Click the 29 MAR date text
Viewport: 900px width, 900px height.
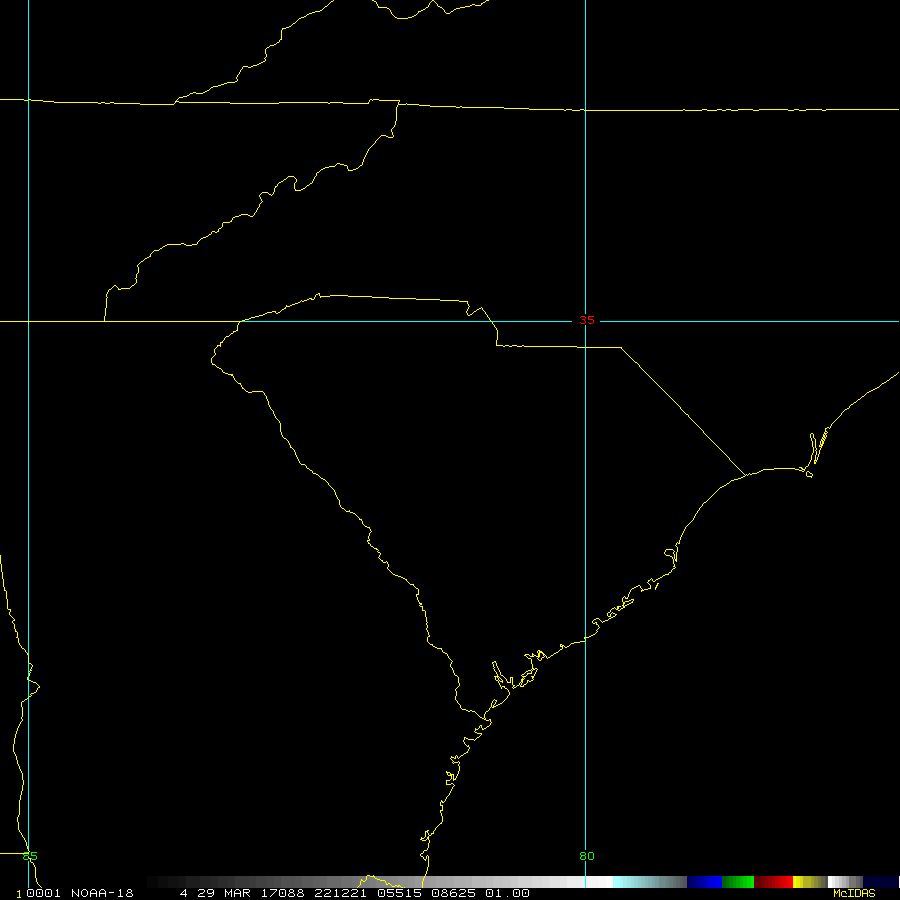[224, 893]
